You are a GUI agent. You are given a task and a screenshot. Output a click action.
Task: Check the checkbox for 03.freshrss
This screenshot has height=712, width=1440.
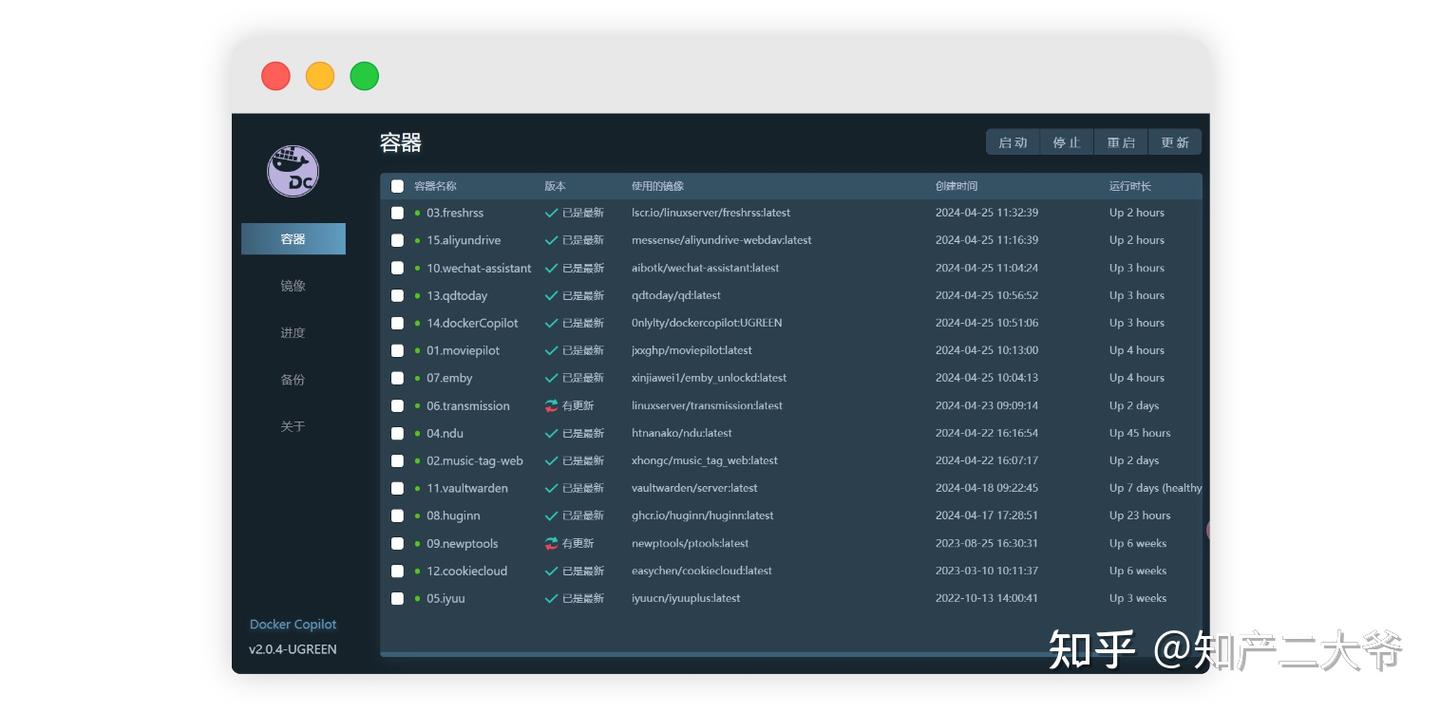pos(397,212)
